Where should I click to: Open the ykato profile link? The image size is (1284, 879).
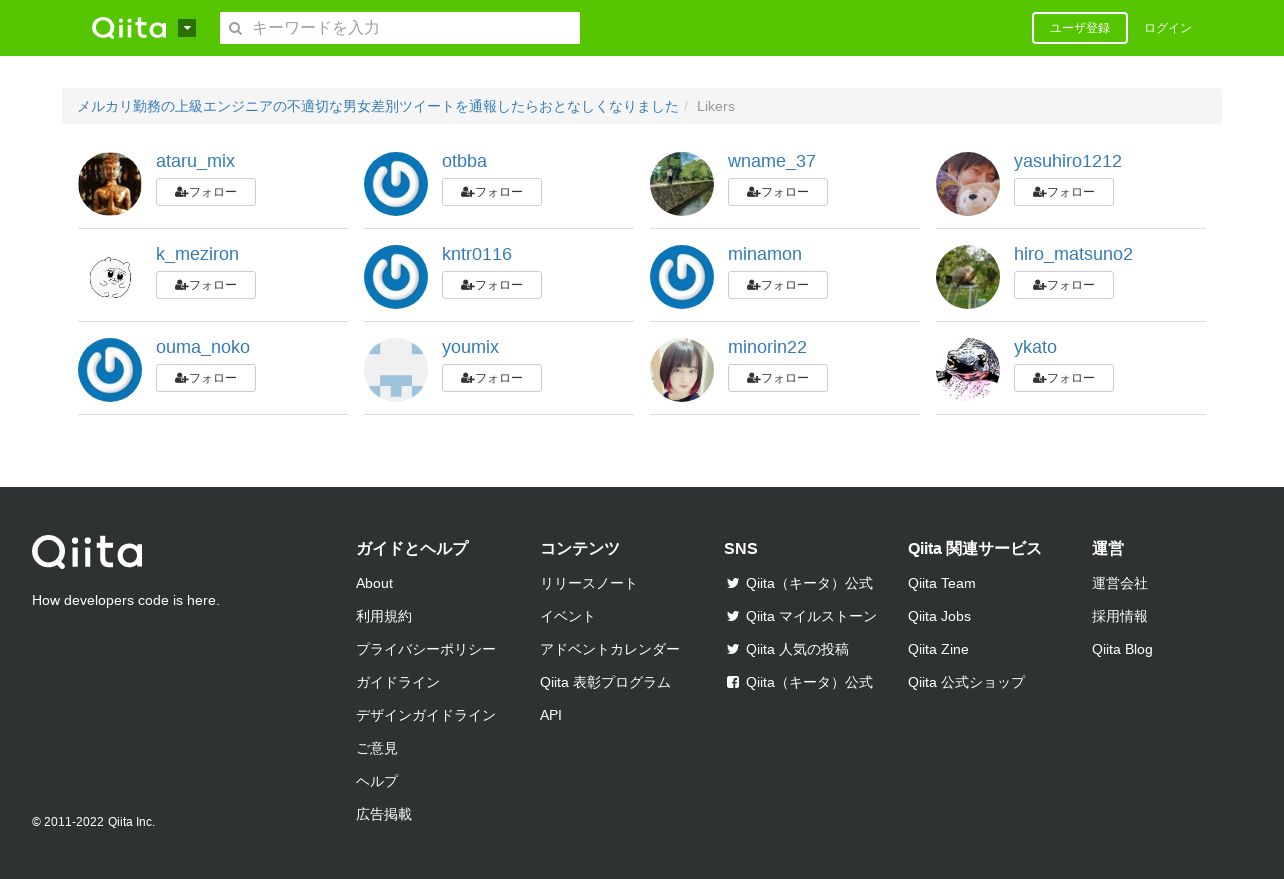pyautogui.click(x=1035, y=347)
